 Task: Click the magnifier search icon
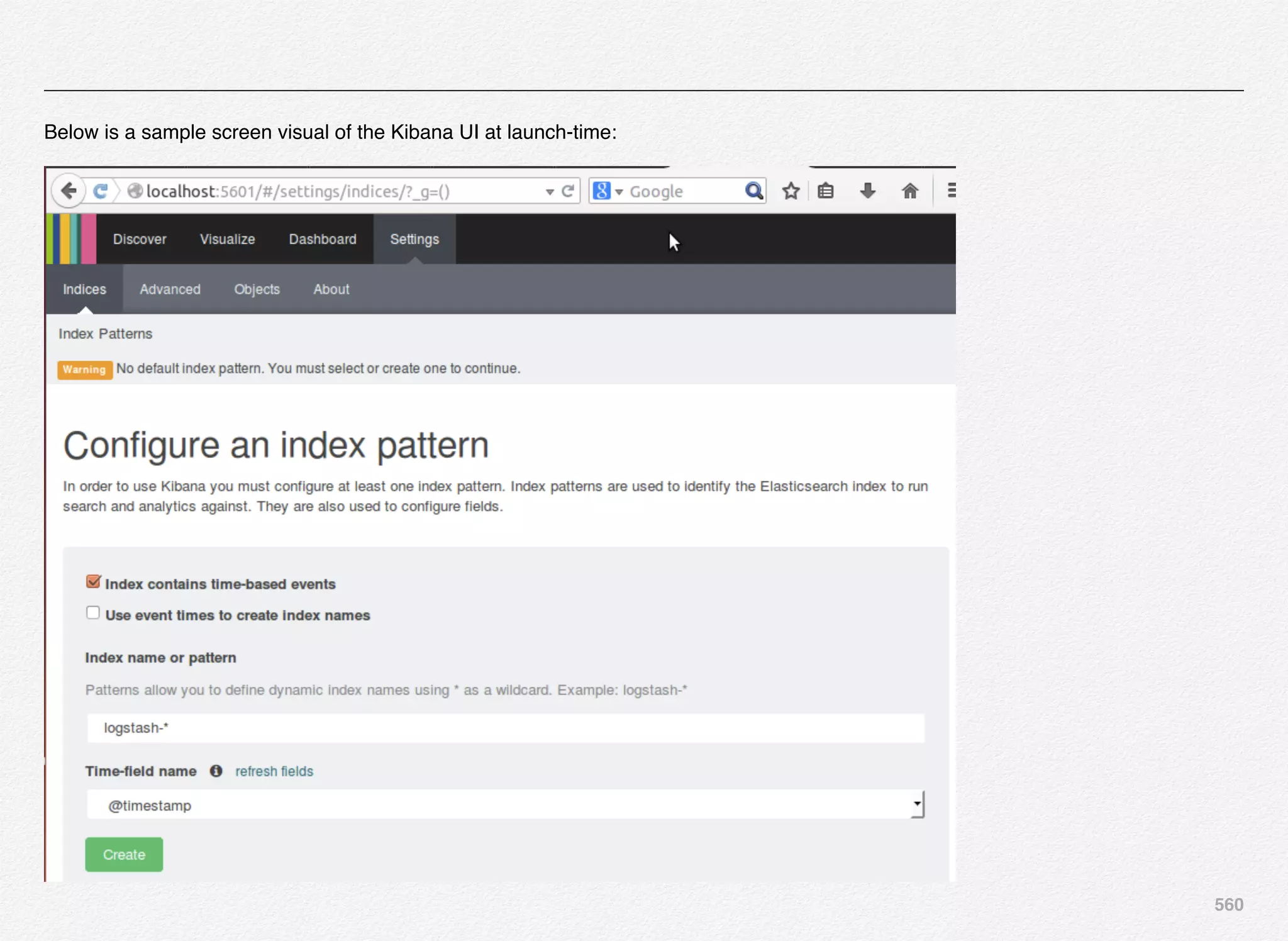coord(753,191)
